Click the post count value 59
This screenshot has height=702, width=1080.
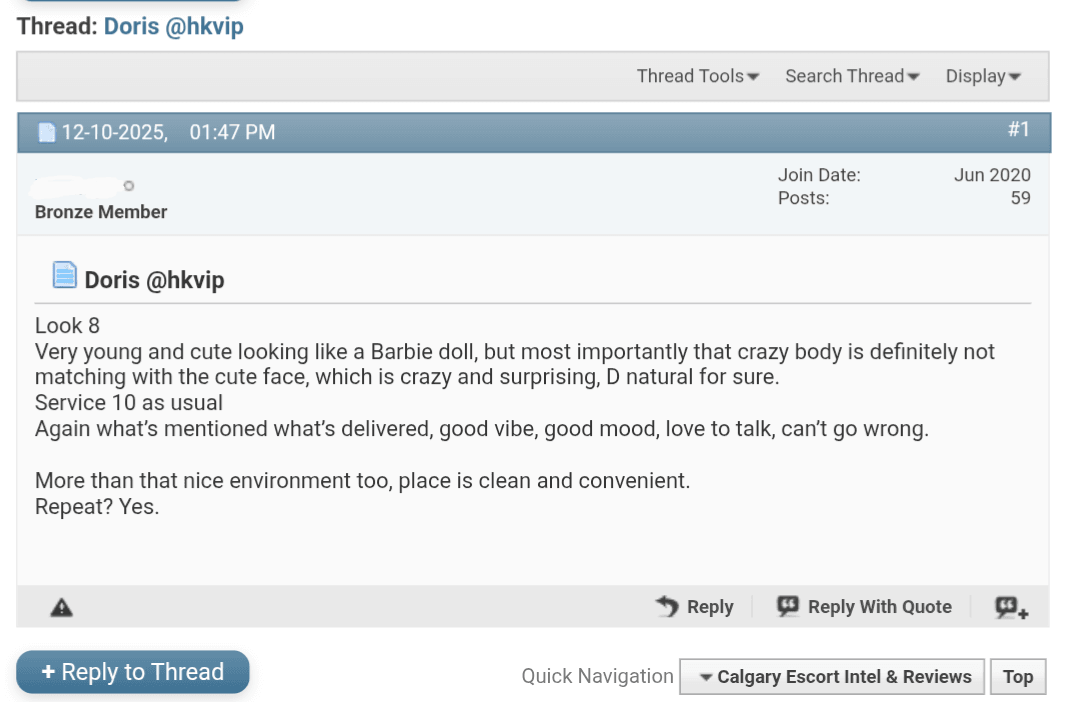pyautogui.click(x=1020, y=198)
